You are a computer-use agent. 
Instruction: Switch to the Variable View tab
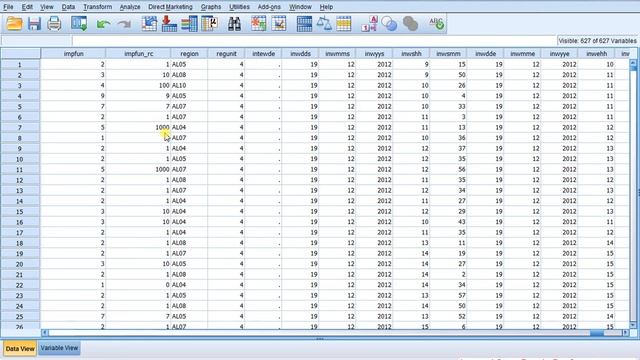click(59, 348)
